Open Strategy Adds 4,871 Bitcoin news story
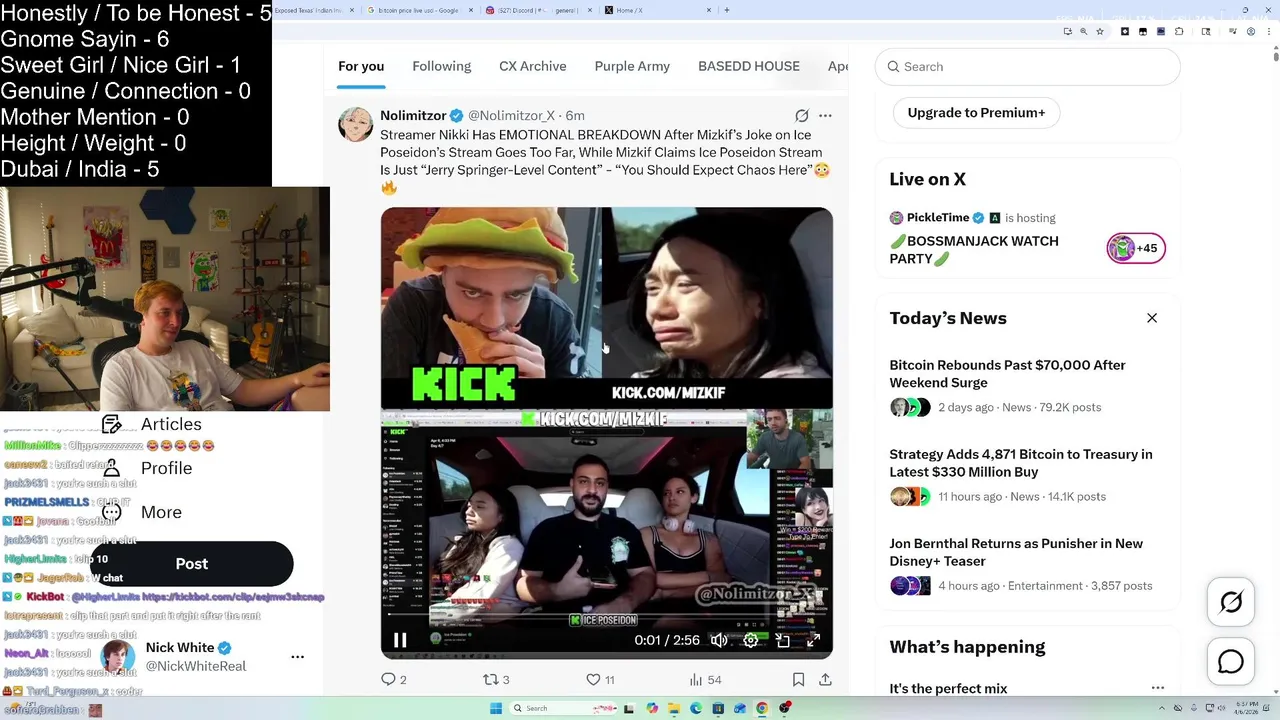The image size is (1280, 720). click(1021, 463)
